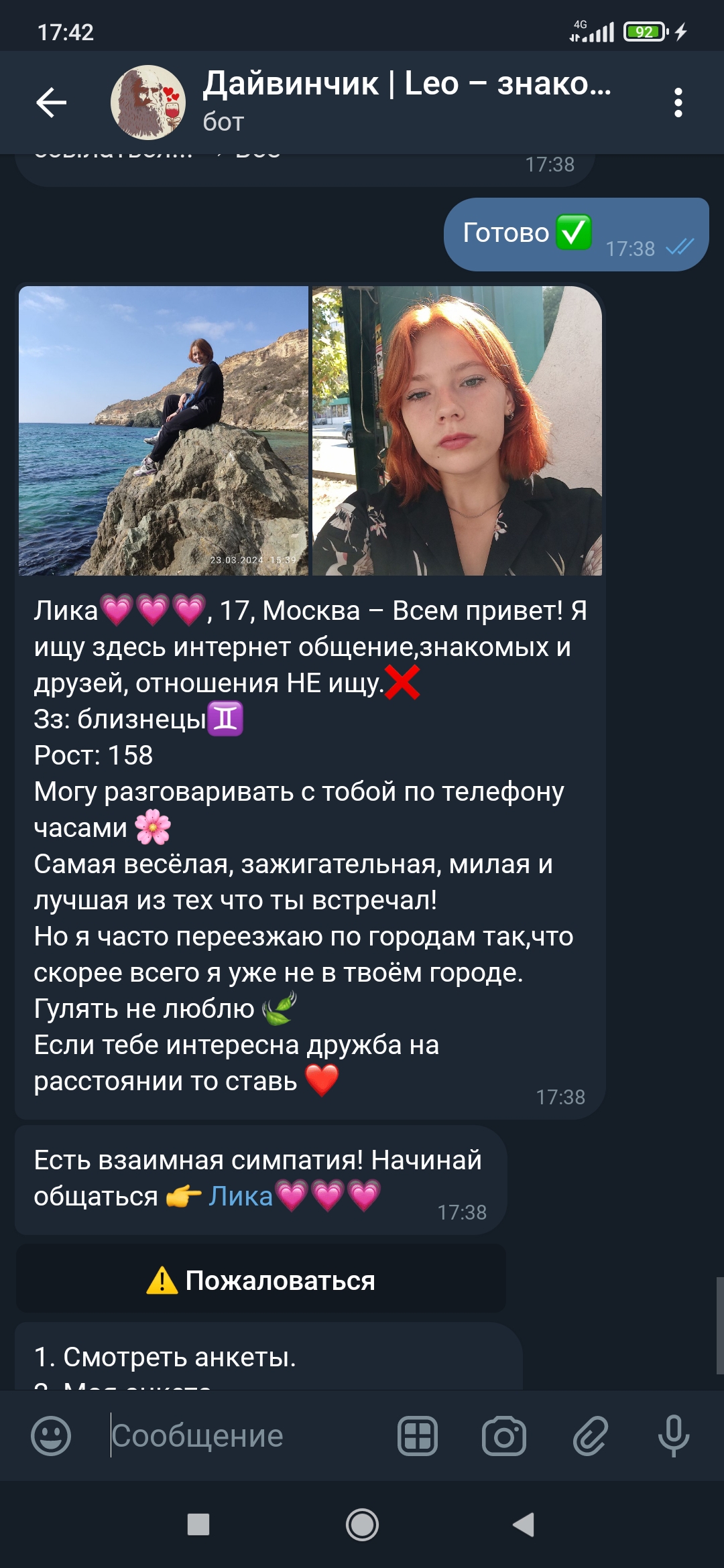Click the chat scrollbar on the right edge
Viewport: 724px width, 1568px height.
(x=719, y=1325)
